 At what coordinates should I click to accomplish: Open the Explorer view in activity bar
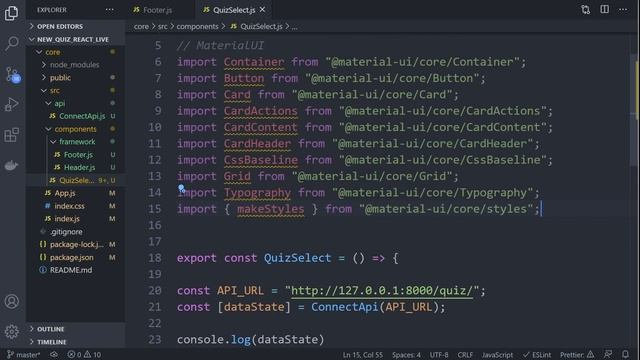(11, 13)
